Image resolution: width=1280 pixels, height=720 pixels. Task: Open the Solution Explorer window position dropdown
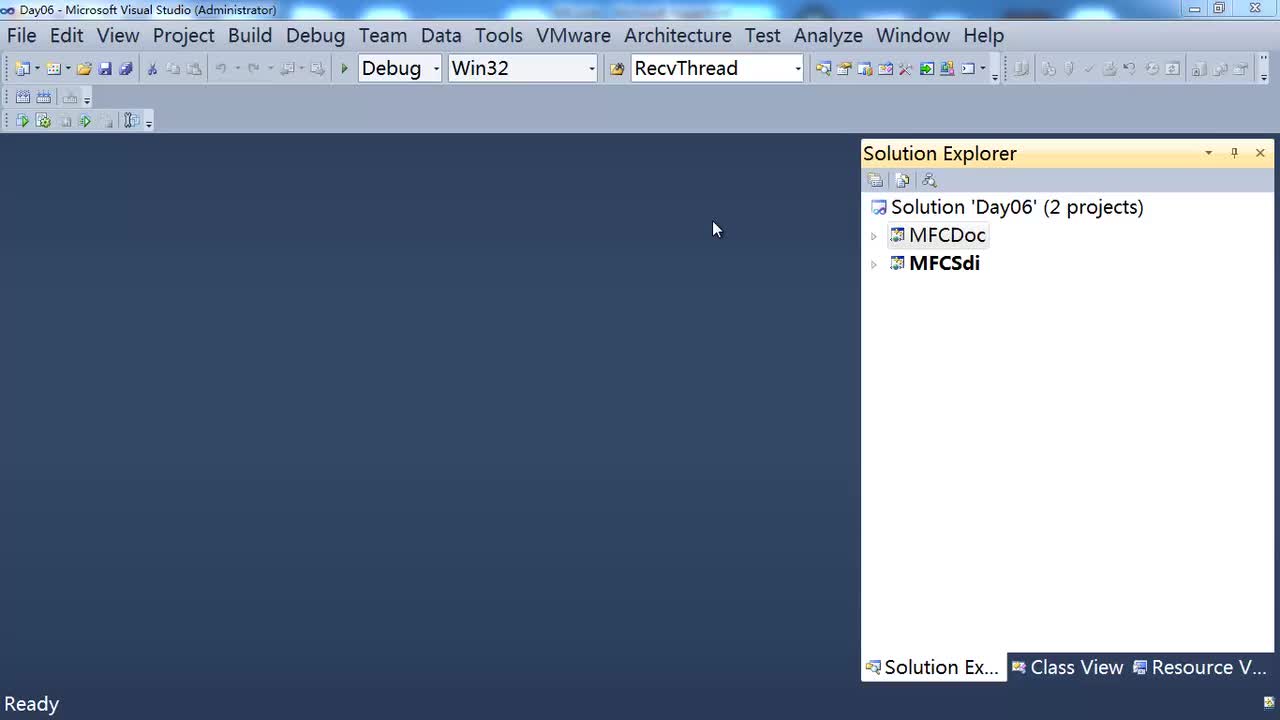click(x=1208, y=153)
